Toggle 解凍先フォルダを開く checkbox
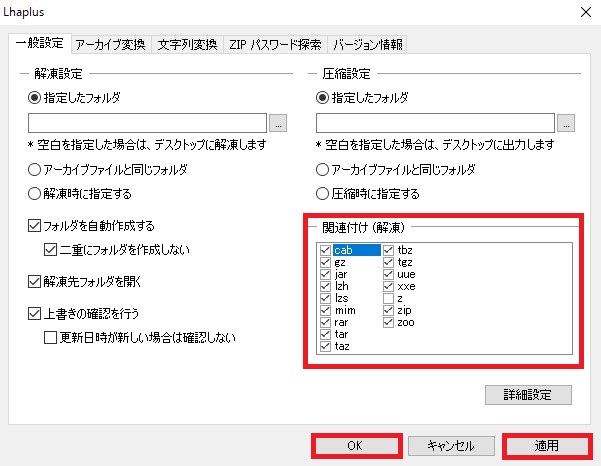The width and height of the screenshot is (601, 466). pyautogui.click(x=34, y=281)
